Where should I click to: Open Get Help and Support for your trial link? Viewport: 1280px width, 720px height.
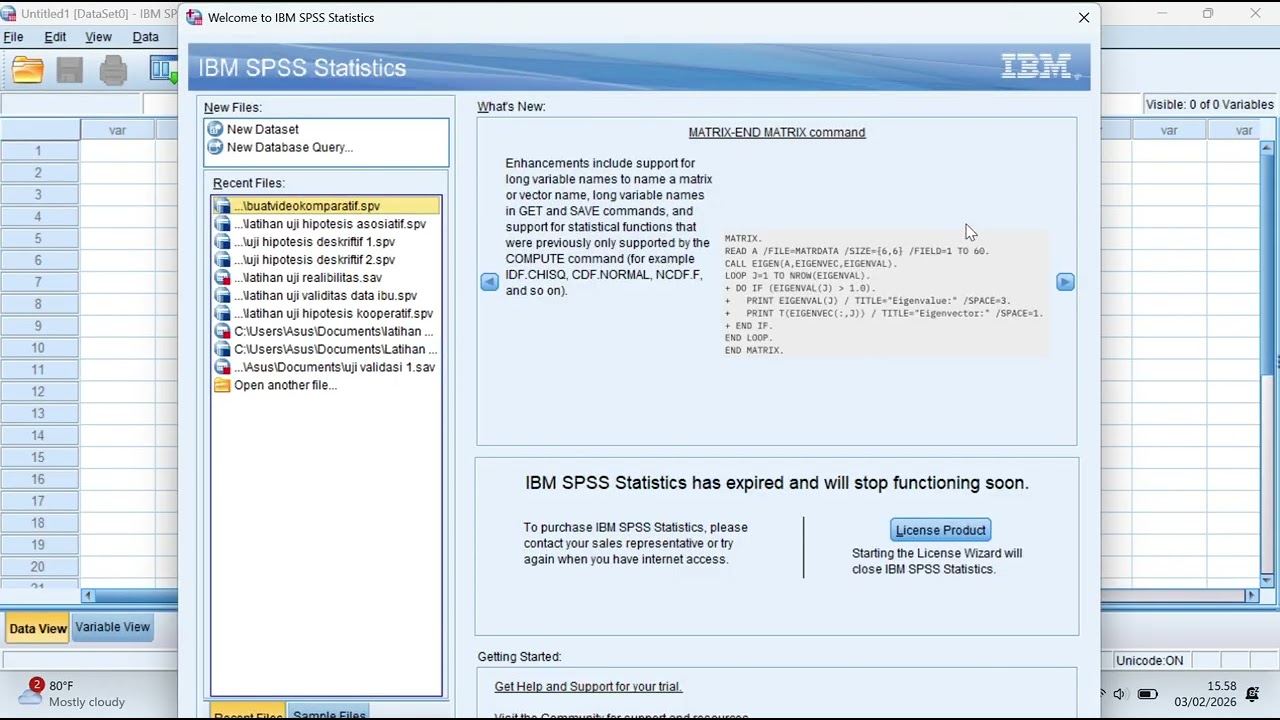click(588, 687)
